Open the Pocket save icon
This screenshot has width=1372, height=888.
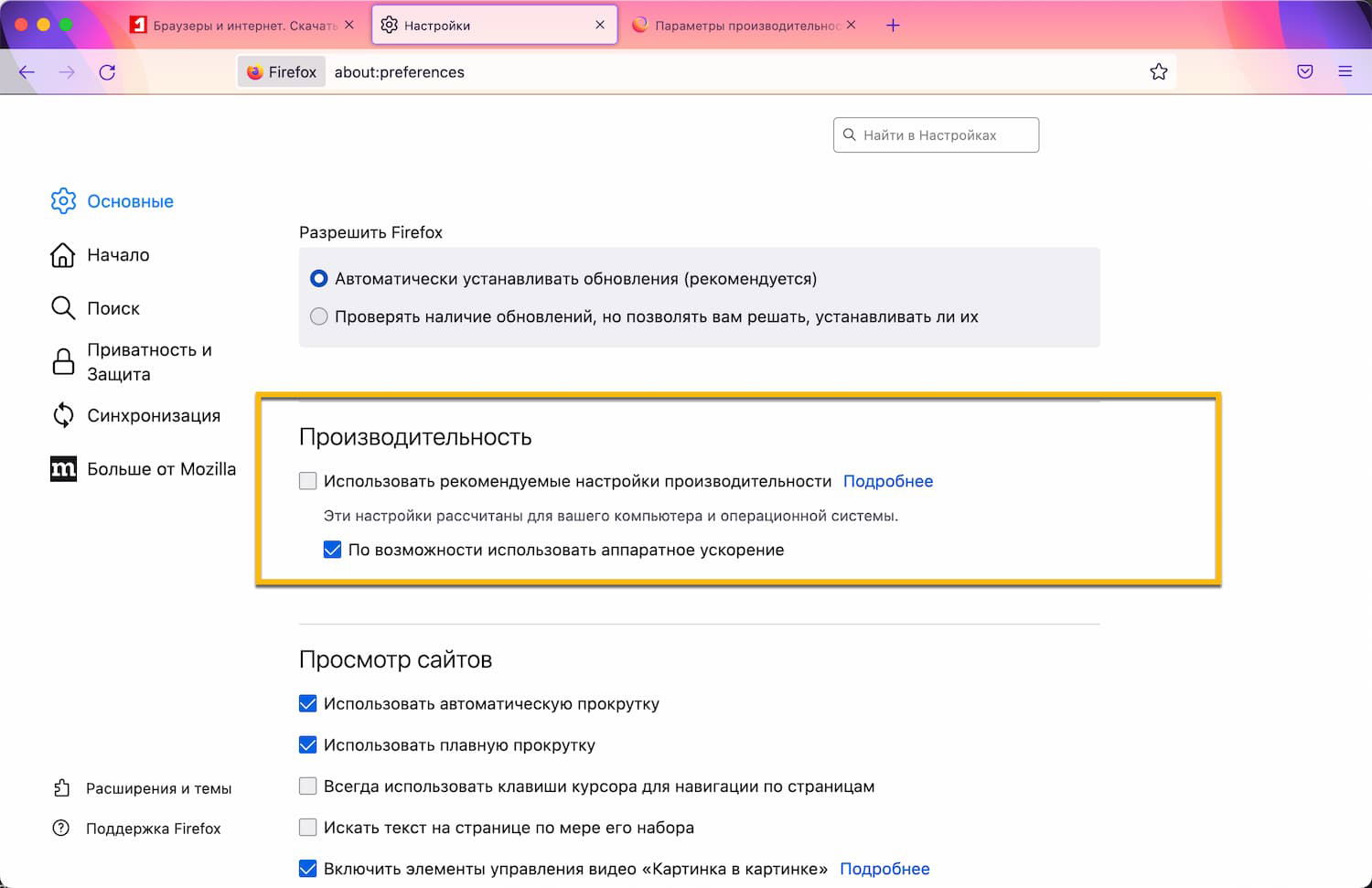[x=1304, y=72]
